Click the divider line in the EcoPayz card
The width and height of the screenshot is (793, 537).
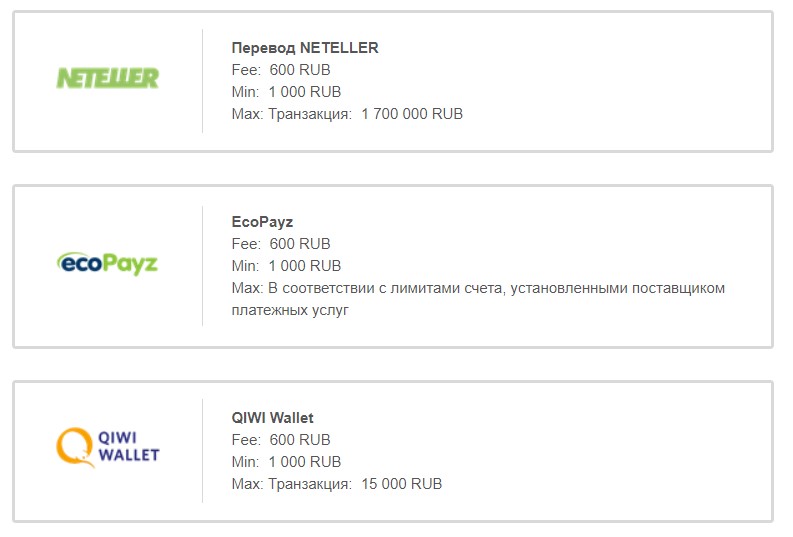tap(202, 266)
